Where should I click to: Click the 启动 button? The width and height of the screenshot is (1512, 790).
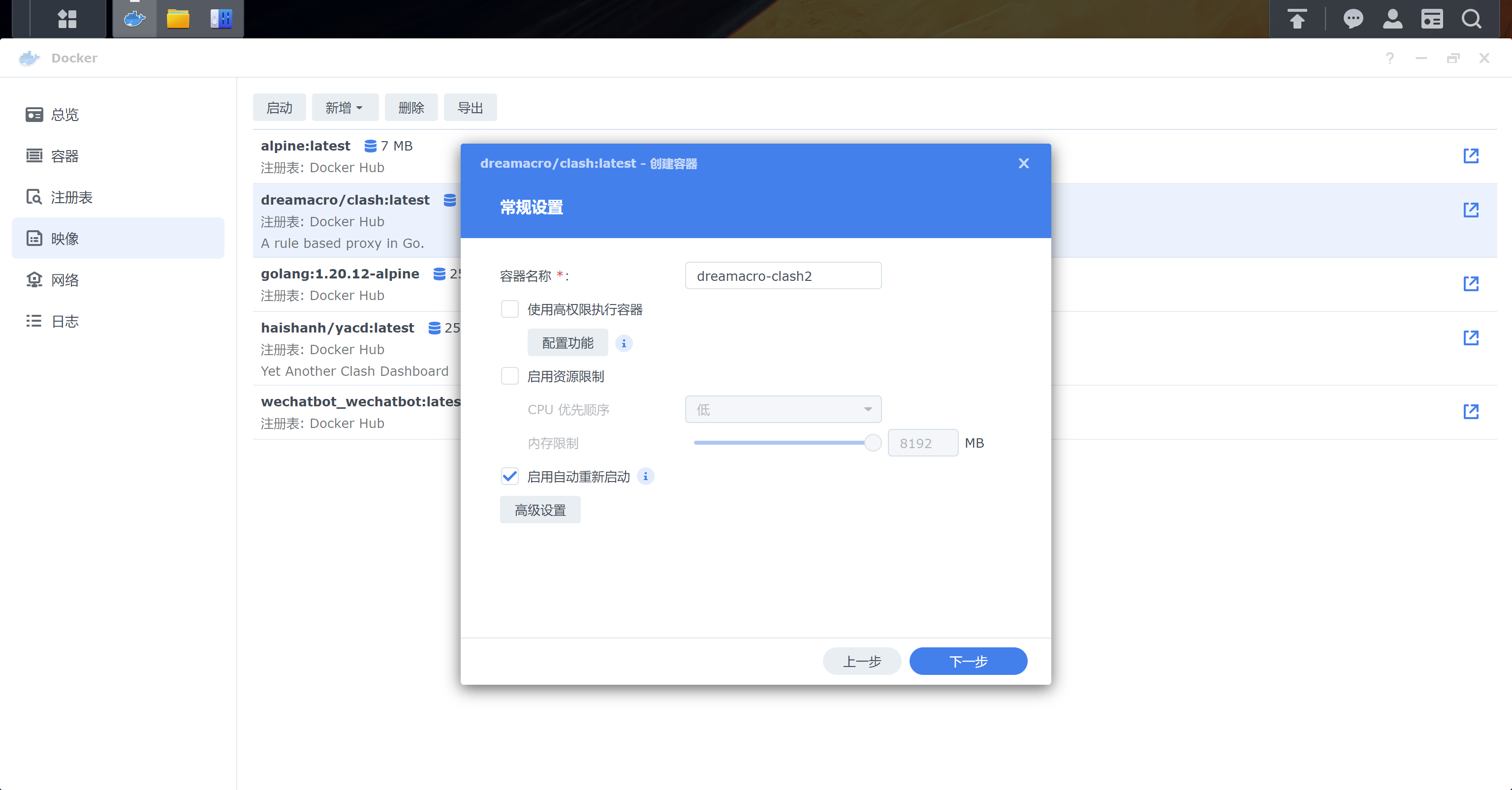point(280,107)
